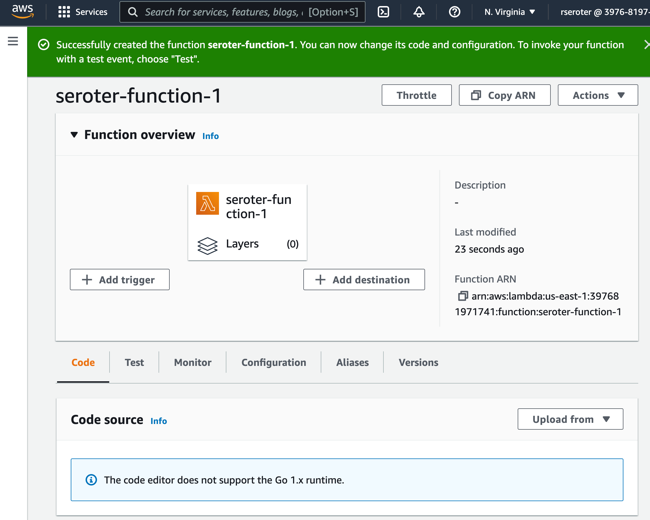Open the notifications bell

[x=419, y=12]
